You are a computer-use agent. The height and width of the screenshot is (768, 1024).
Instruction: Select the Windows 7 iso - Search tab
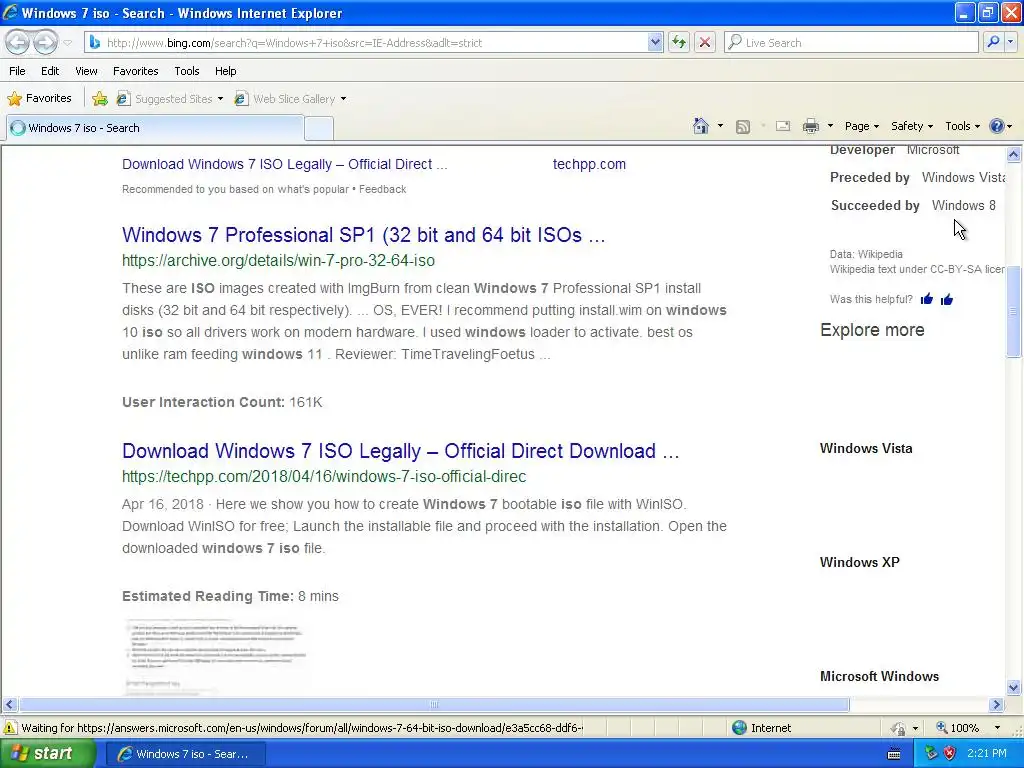coord(155,128)
